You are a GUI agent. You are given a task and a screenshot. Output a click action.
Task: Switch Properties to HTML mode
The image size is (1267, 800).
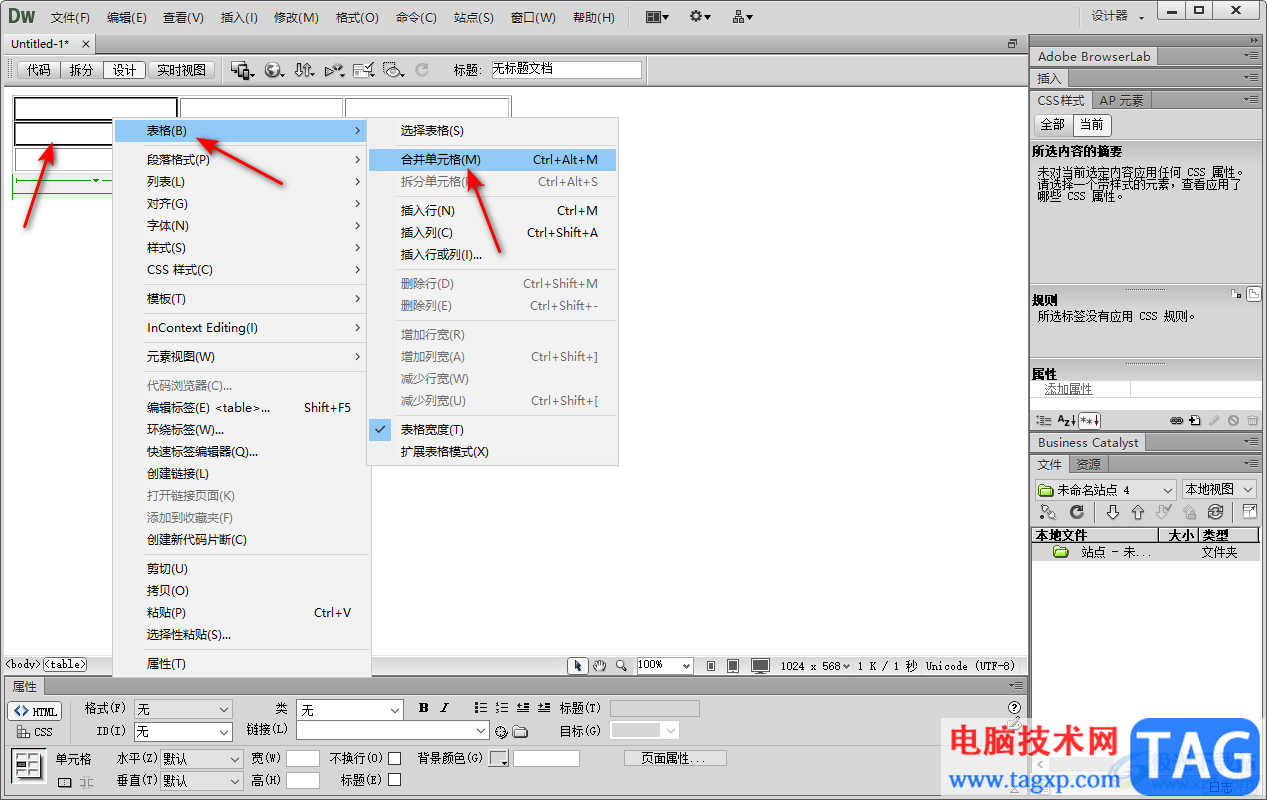click(x=35, y=711)
